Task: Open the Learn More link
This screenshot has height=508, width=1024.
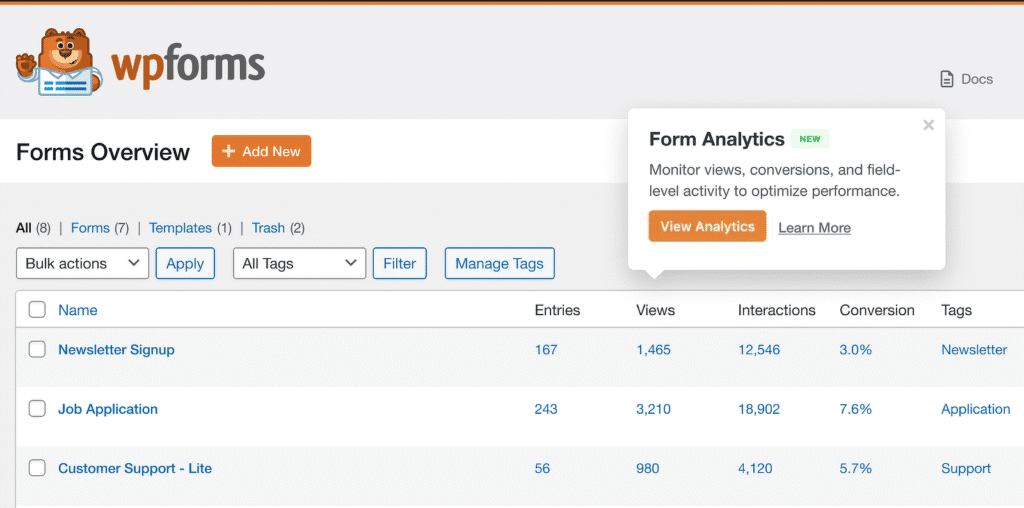Action: coord(814,228)
